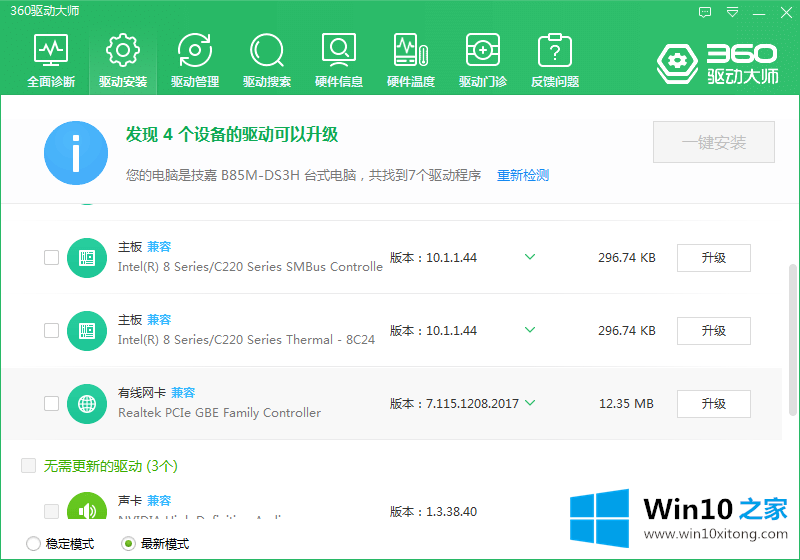Toggle the 无需更新的驱动 group checkbox

(x=29, y=465)
